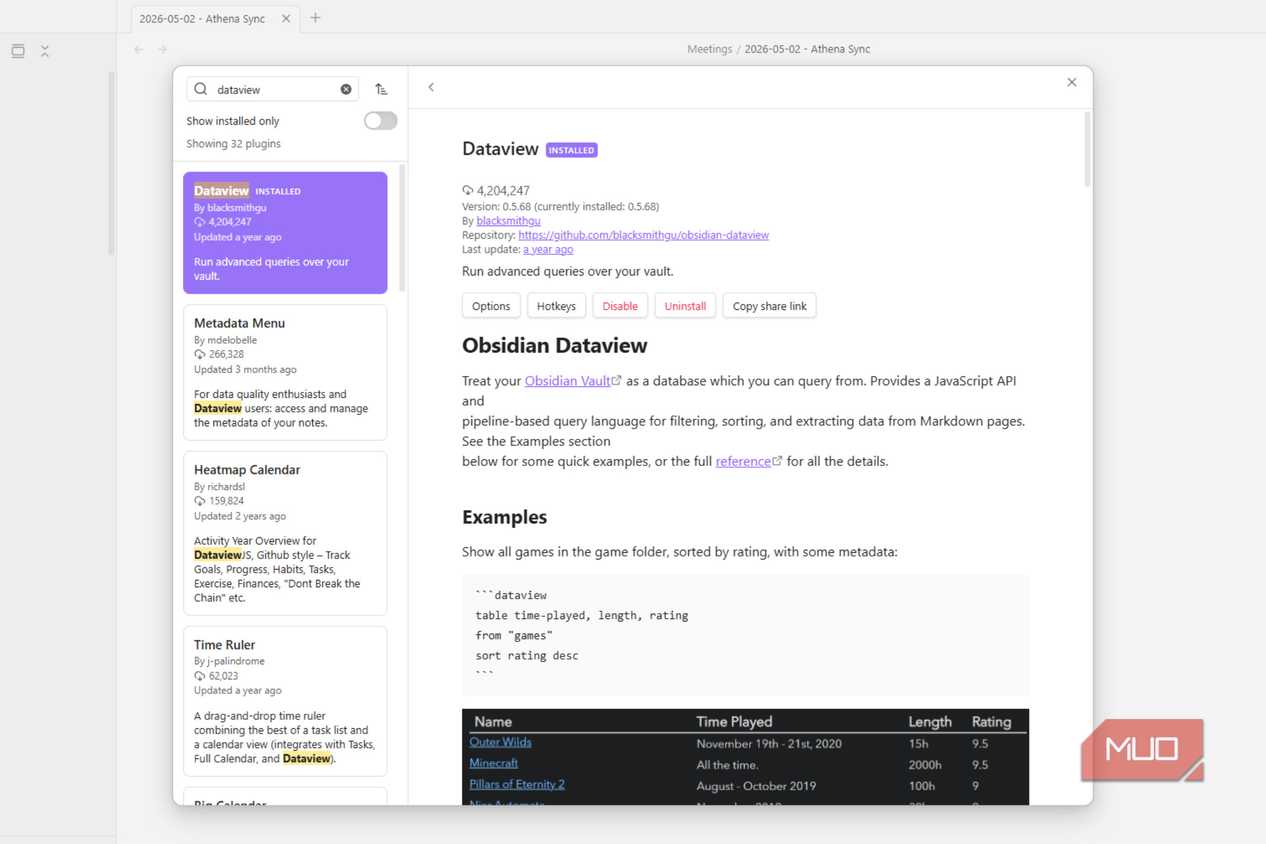
Task: Click the 'Obsidian Dataview' heading
Action: click(x=554, y=345)
